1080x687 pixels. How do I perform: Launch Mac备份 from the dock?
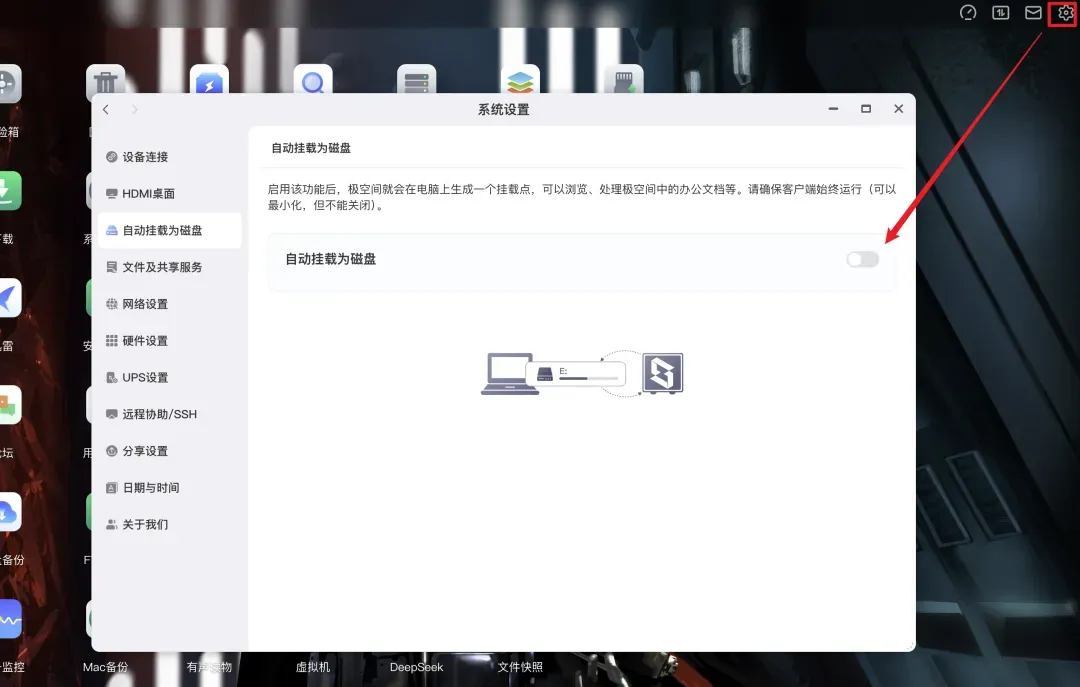point(105,667)
